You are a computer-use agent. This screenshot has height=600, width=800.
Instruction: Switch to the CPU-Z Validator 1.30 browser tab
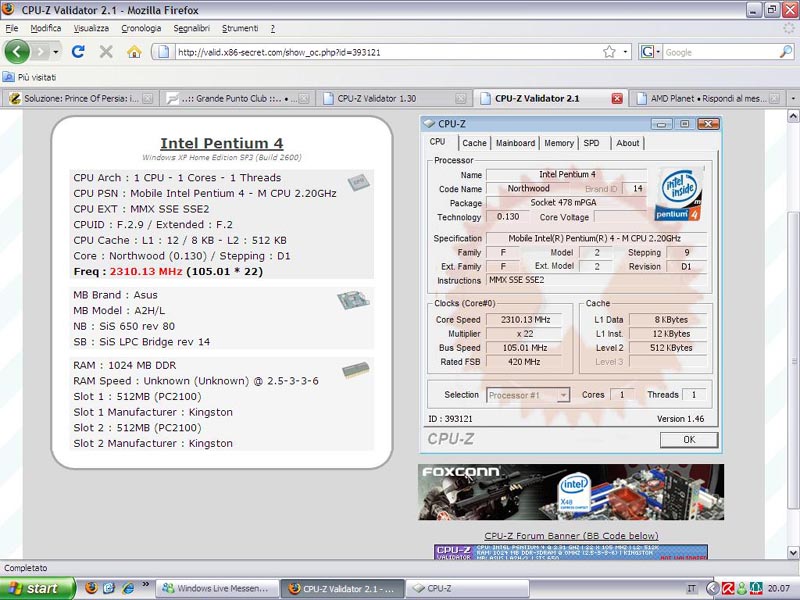[386, 99]
